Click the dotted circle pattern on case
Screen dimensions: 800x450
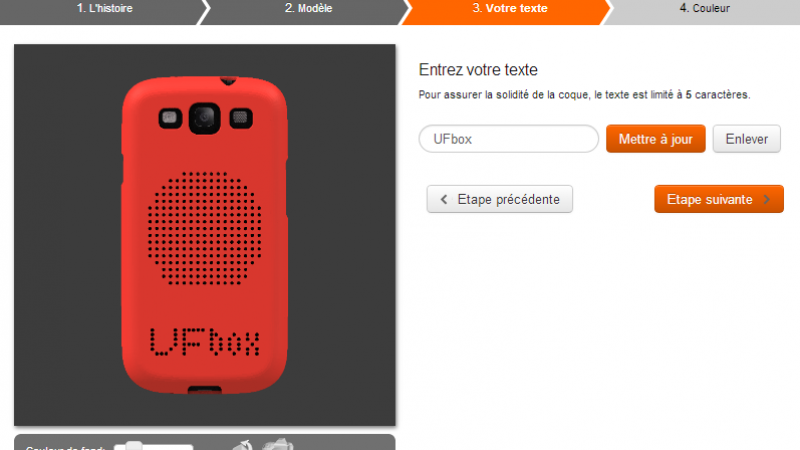[205, 228]
